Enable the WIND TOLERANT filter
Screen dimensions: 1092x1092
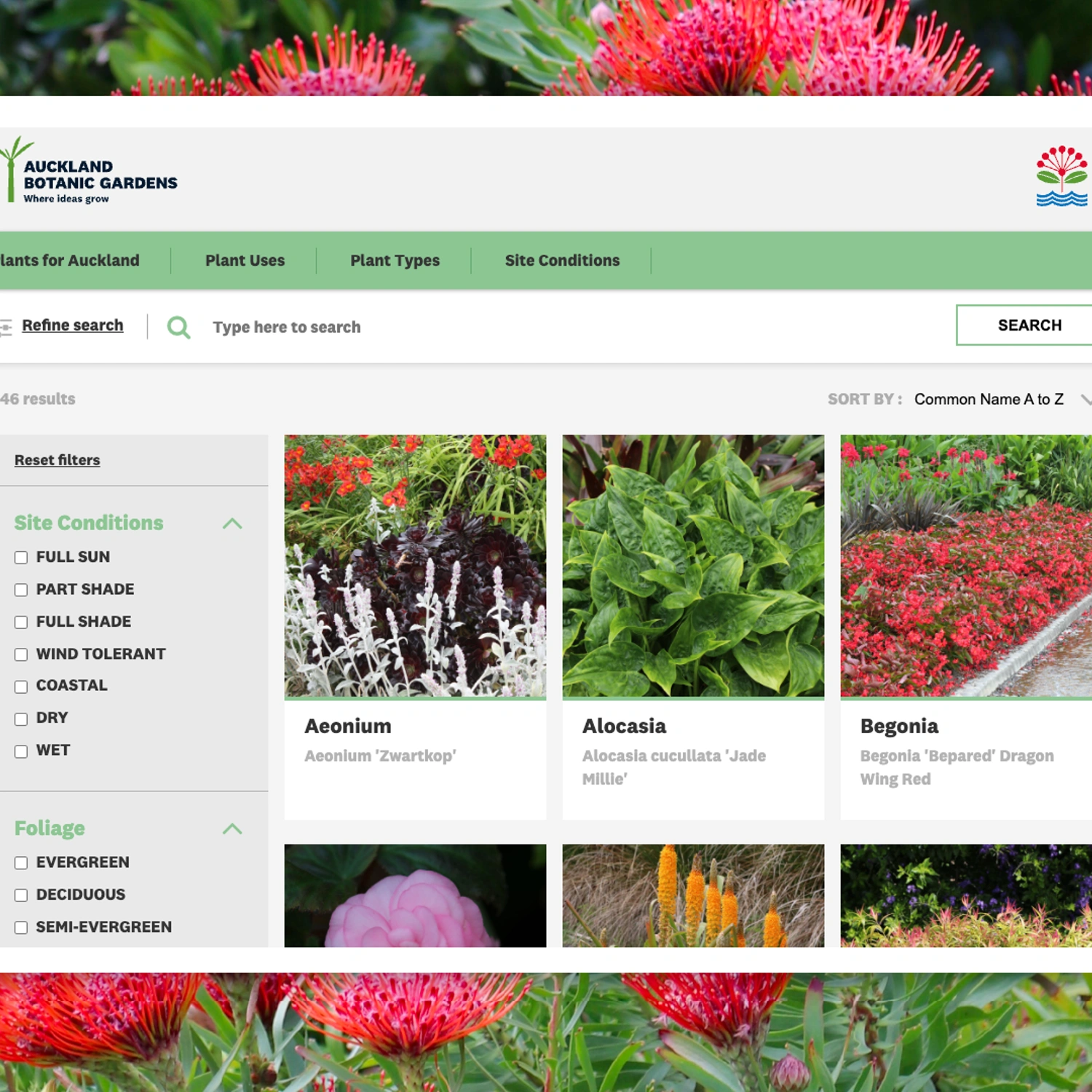(x=21, y=654)
